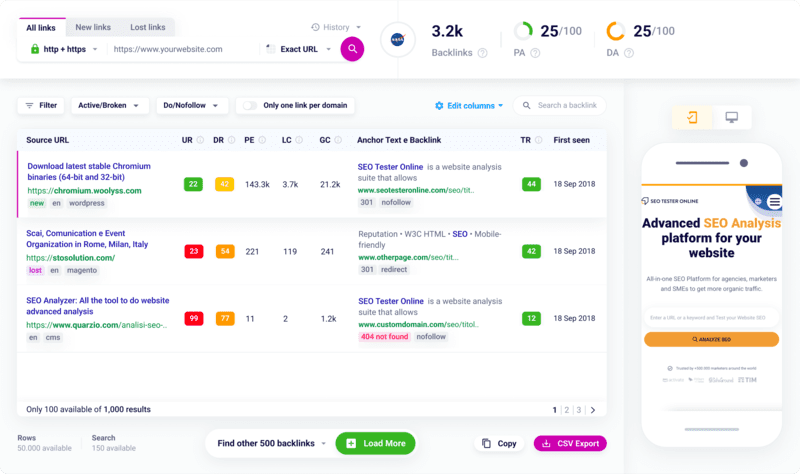The height and width of the screenshot is (474, 800).
Task: Click the lost tag on stosolution row
Action: (x=35, y=270)
